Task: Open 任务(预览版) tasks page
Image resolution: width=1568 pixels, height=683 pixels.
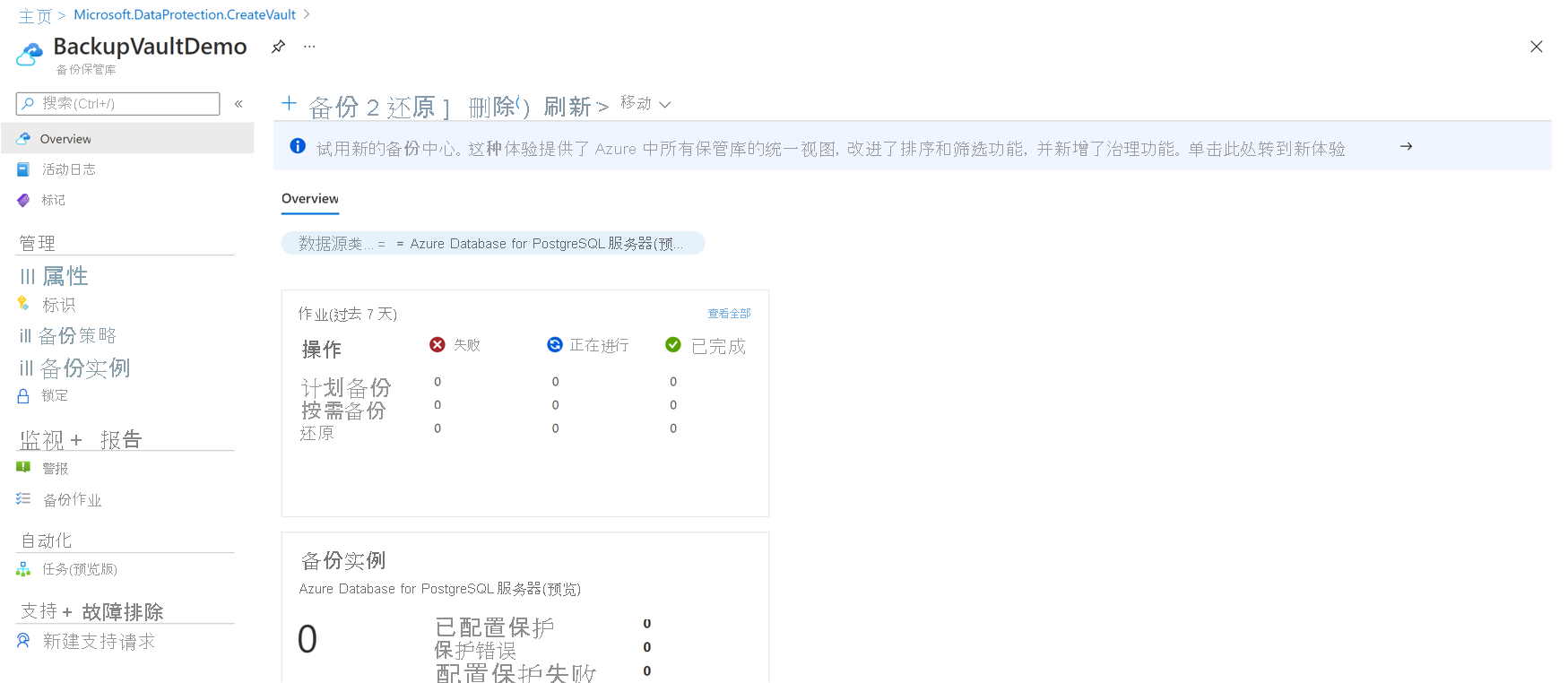Action: 79,569
